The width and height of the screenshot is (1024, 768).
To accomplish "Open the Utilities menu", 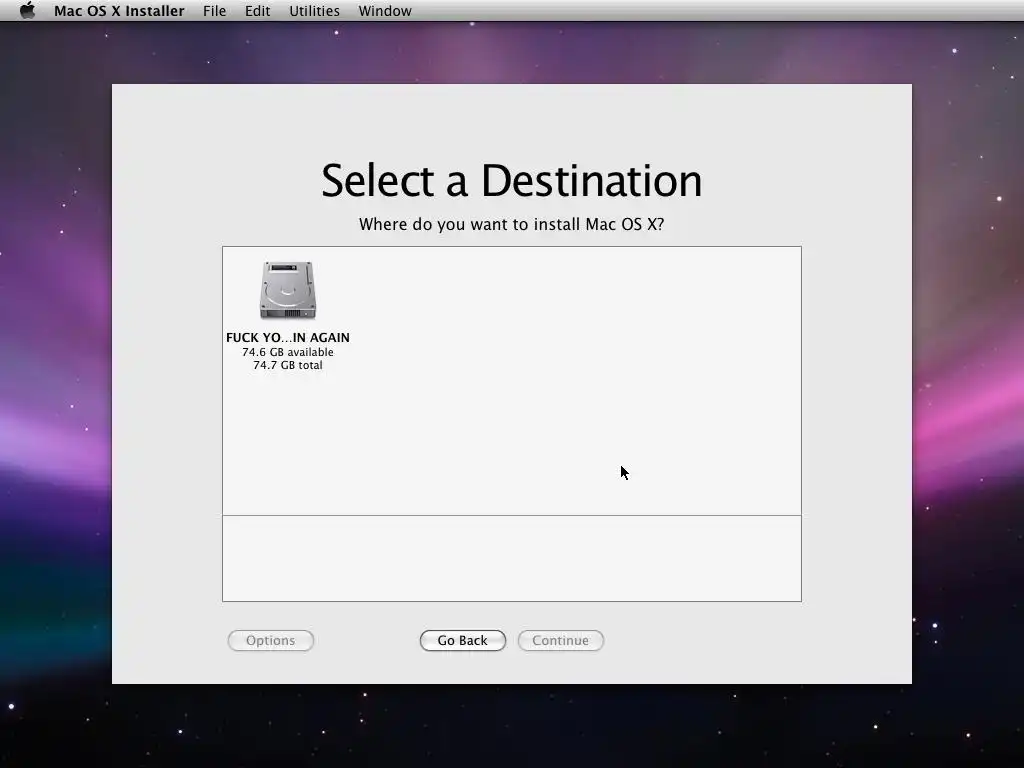I will point(314,11).
